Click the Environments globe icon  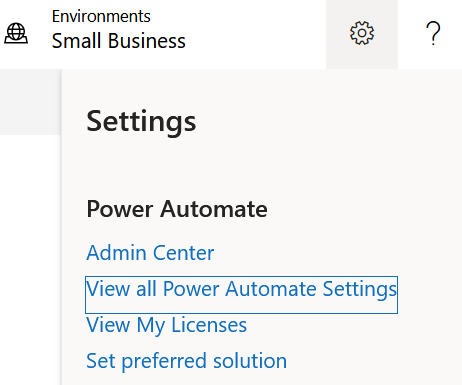coord(16,33)
